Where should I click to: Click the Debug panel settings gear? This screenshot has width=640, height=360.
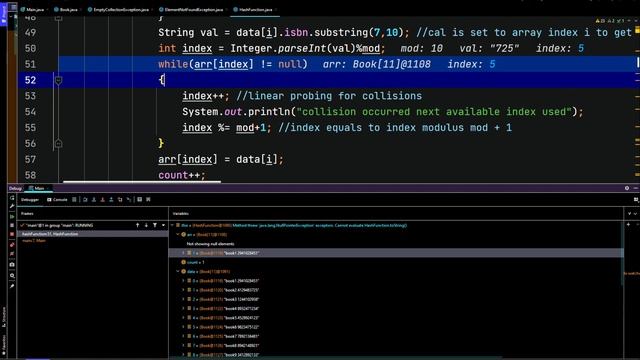pyautogui.click(x=627, y=188)
